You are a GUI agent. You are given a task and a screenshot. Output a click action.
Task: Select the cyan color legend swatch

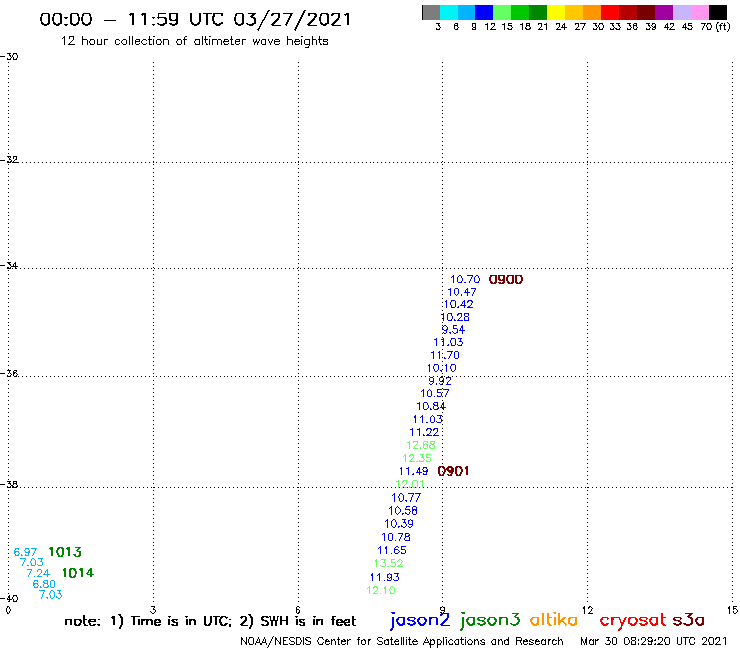coord(449,12)
